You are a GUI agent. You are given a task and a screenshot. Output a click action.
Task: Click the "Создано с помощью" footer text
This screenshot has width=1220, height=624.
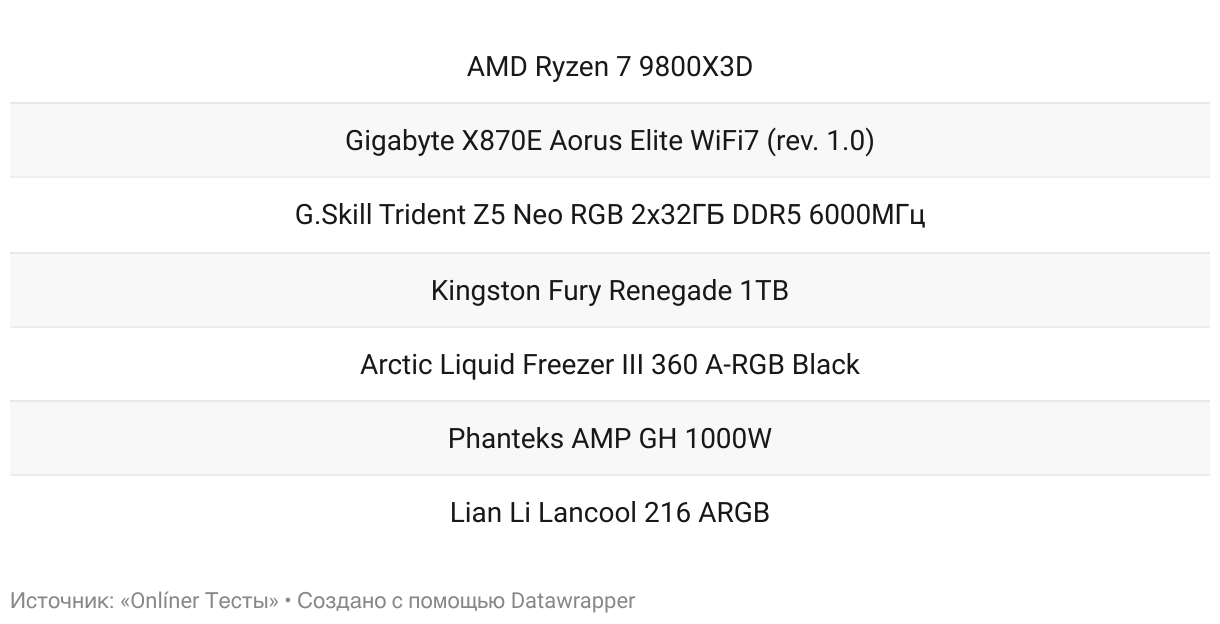(401, 601)
